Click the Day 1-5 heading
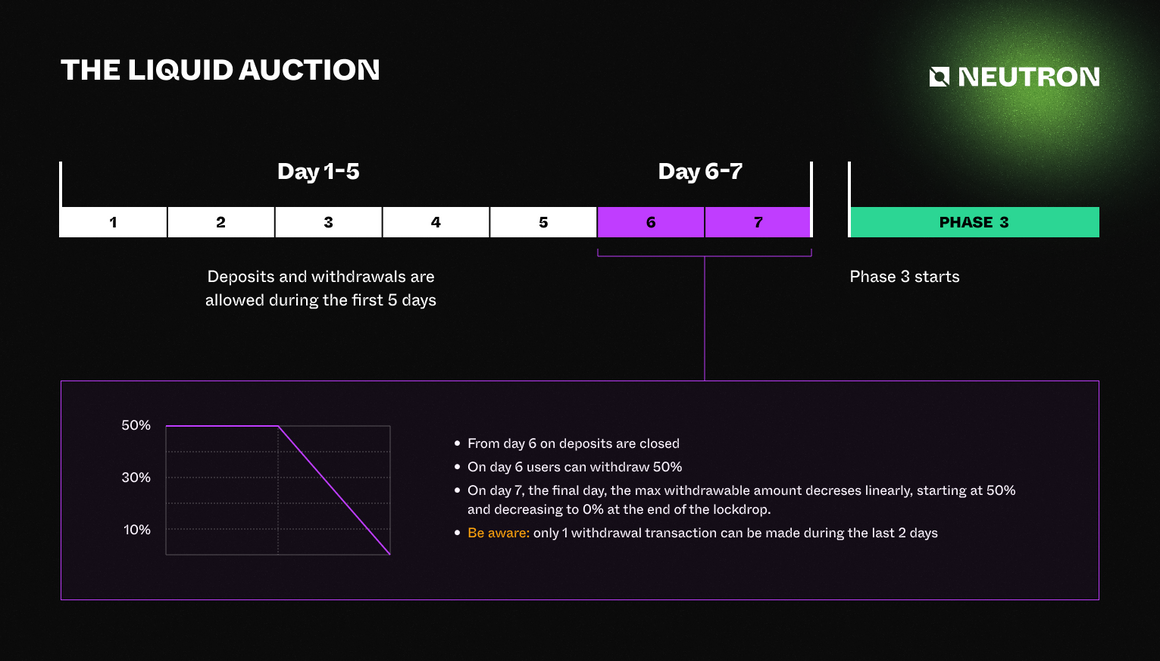 [318, 172]
